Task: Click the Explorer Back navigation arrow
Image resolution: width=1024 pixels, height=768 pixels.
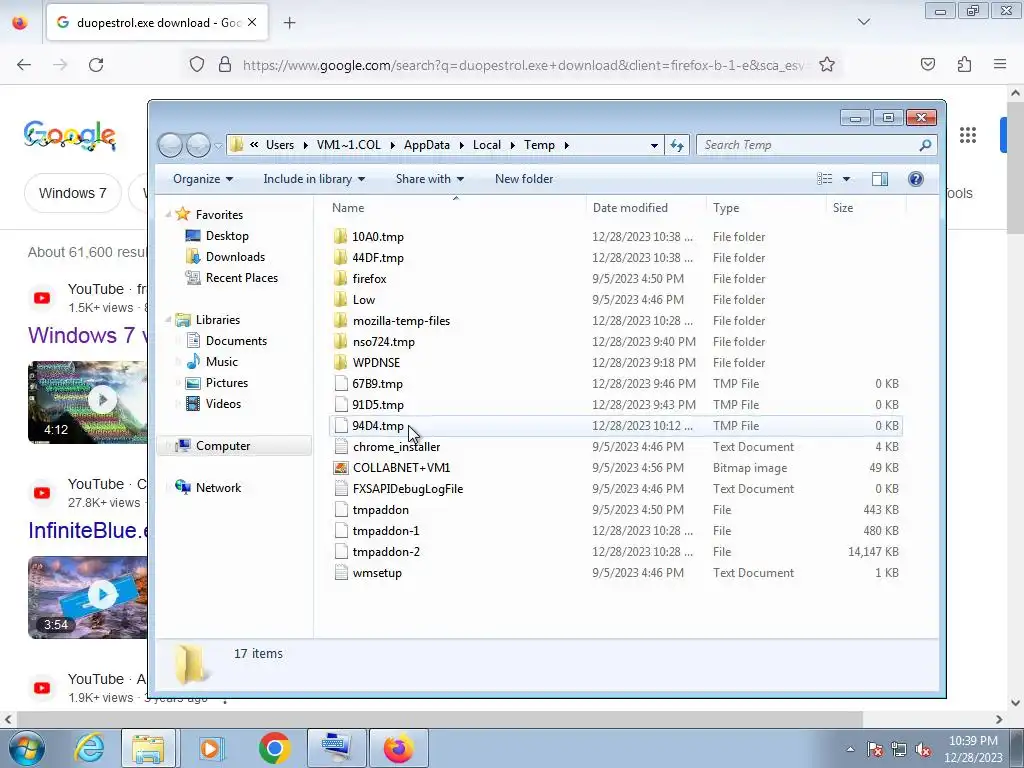Action: 170,145
